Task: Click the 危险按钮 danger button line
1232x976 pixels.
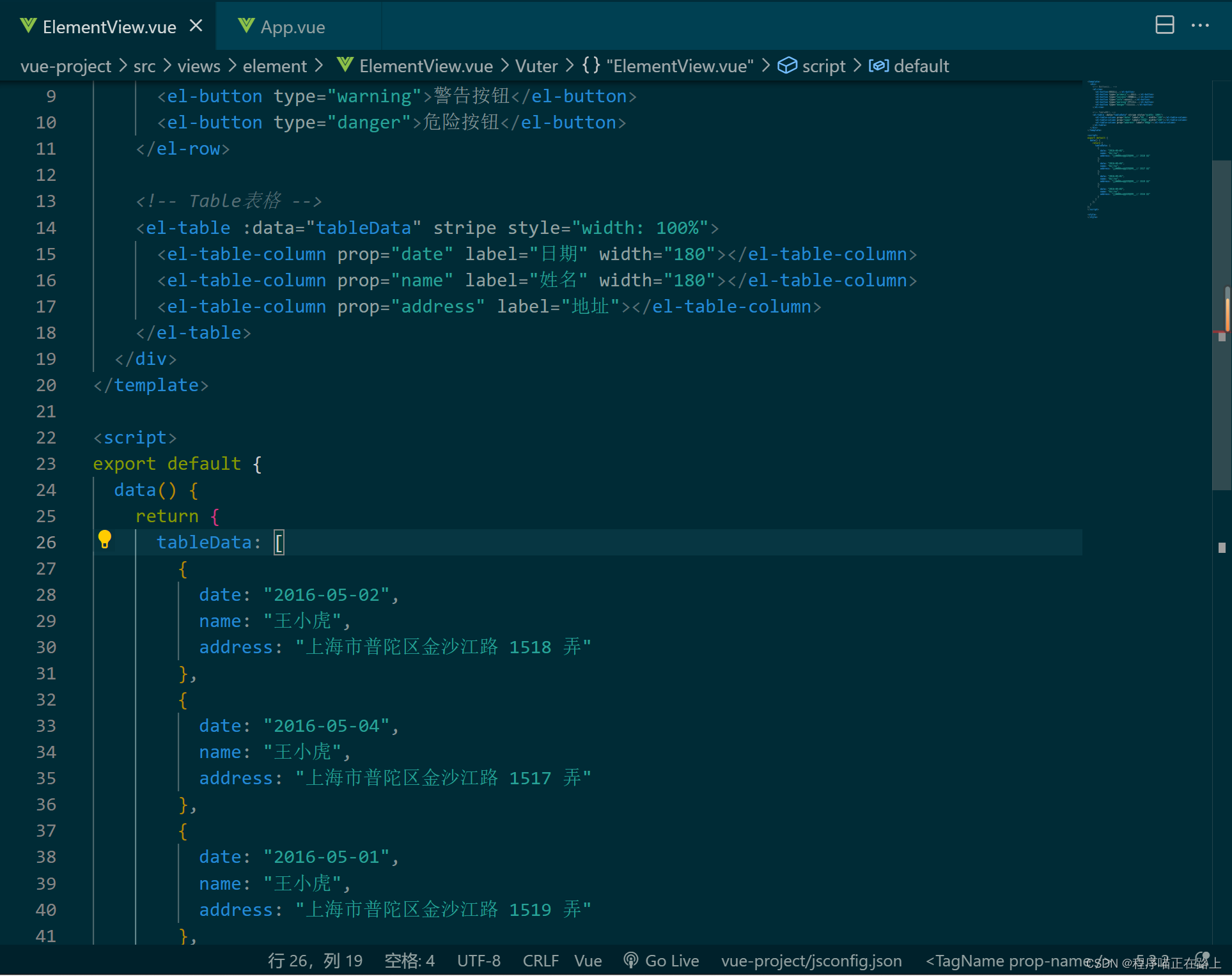Action: [391, 122]
